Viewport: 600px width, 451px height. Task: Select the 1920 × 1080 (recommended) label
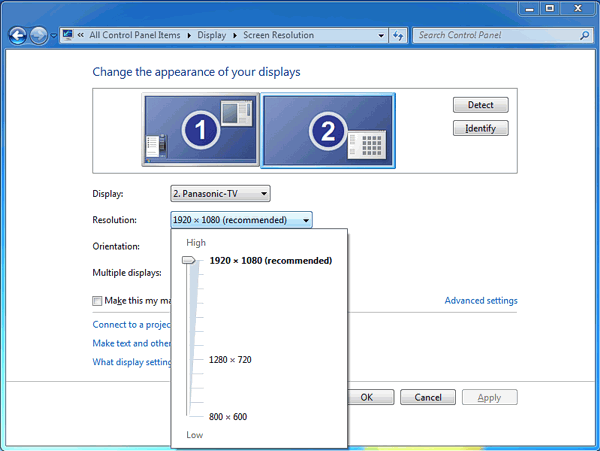(x=271, y=261)
